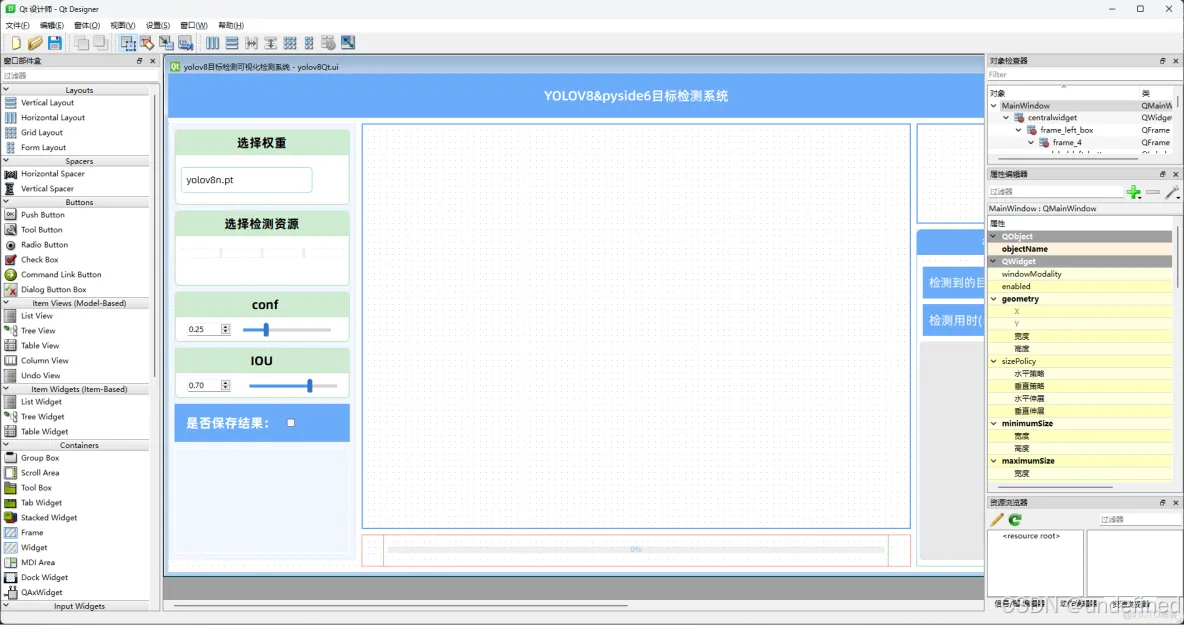
Task: Click the Bring to Front toolbar icon
Action: (100, 43)
